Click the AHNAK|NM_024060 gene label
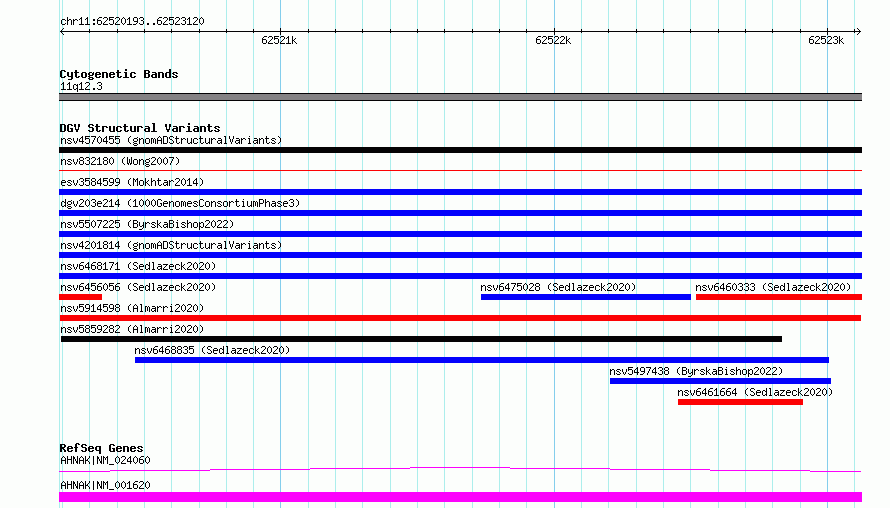The height and width of the screenshot is (508, 890). pyautogui.click(x=106, y=460)
